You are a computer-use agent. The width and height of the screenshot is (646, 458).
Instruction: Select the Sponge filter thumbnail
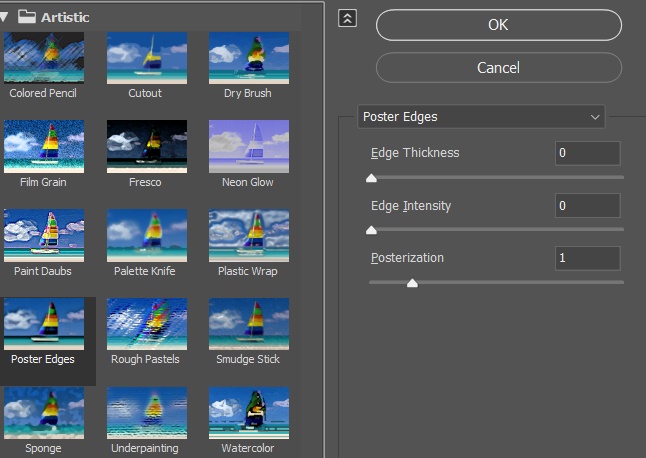point(44,413)
